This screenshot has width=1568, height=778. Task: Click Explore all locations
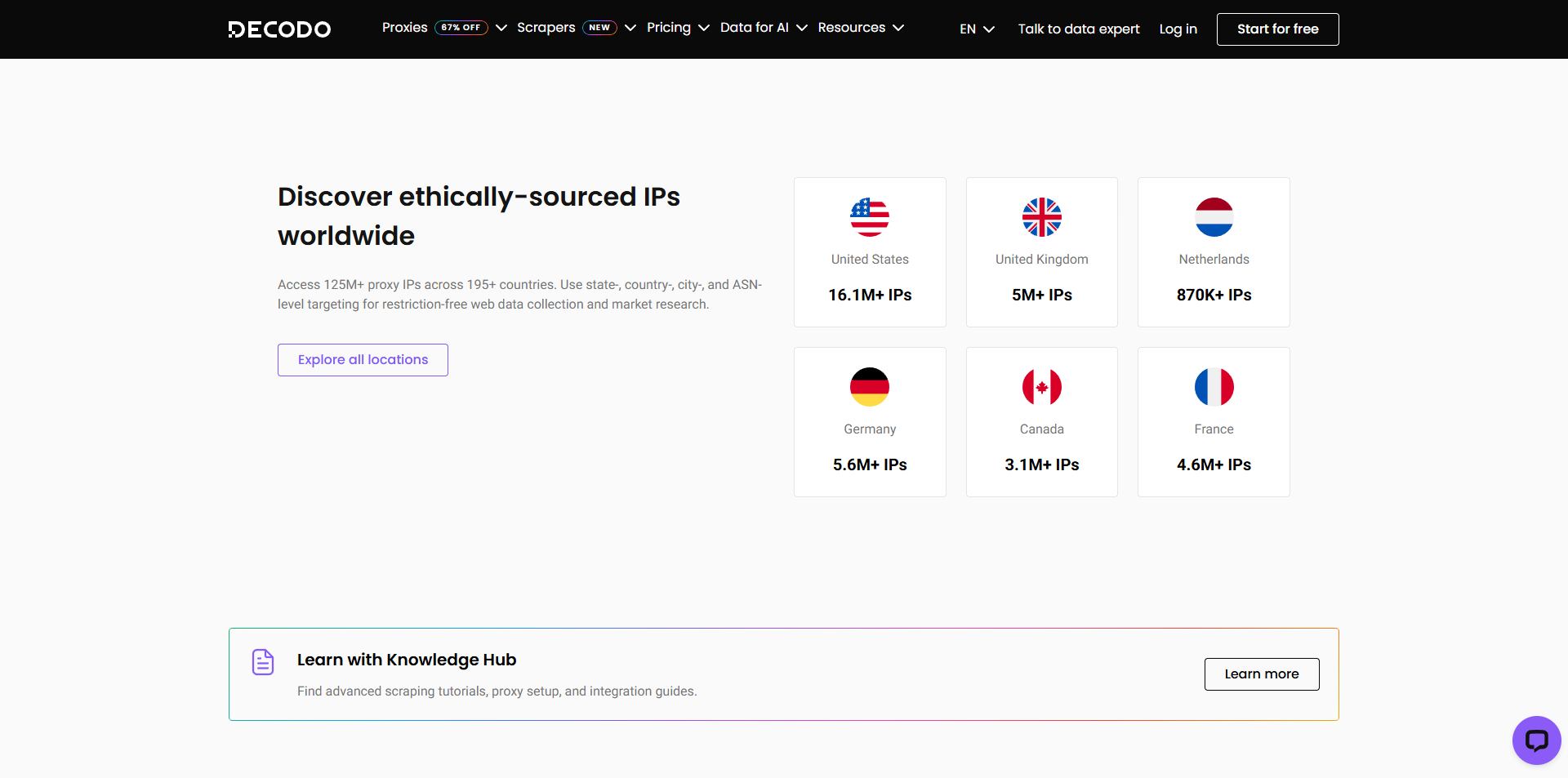coord(362,359)
